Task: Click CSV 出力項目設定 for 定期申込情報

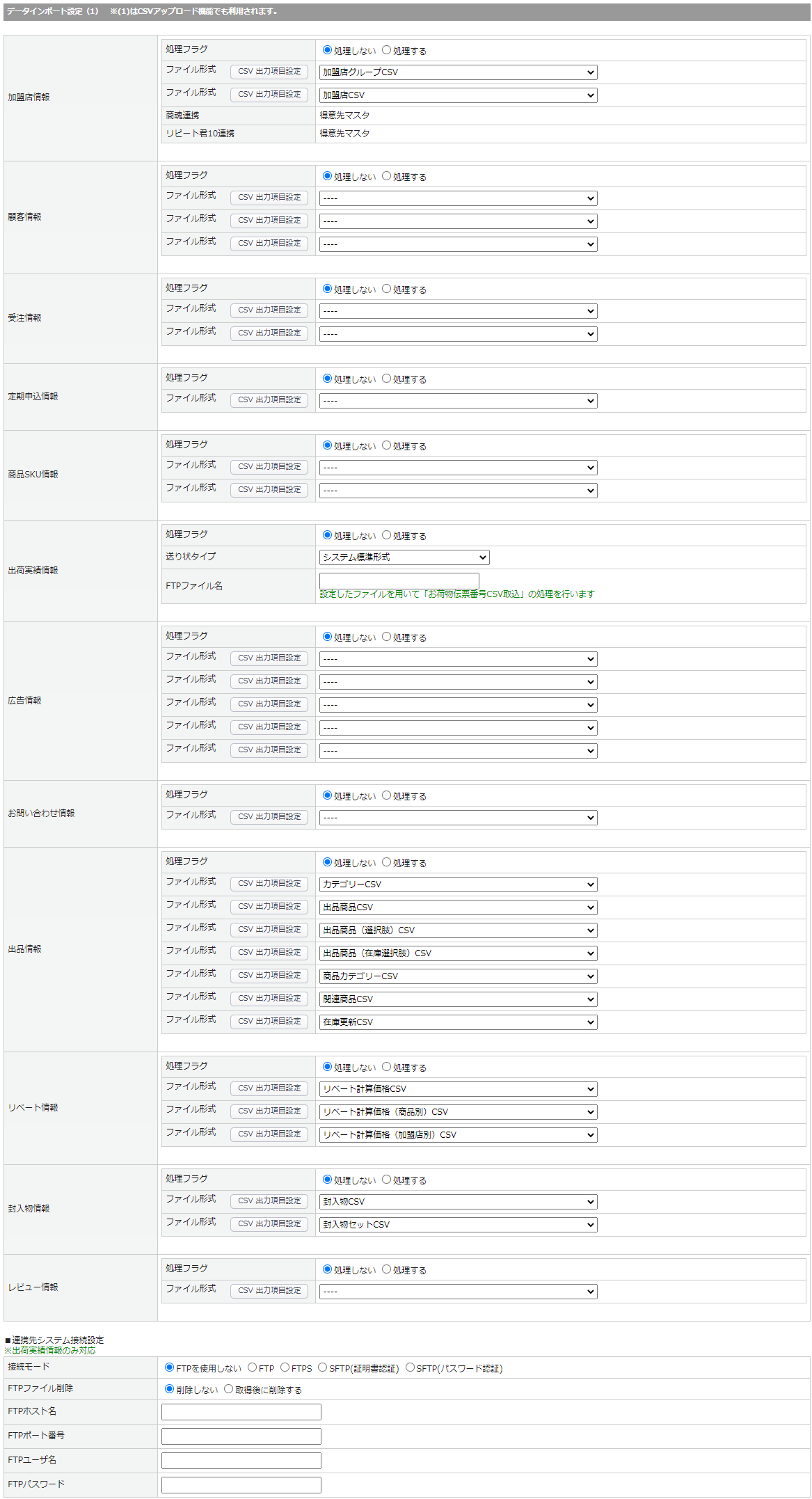Action: (269, 400)
